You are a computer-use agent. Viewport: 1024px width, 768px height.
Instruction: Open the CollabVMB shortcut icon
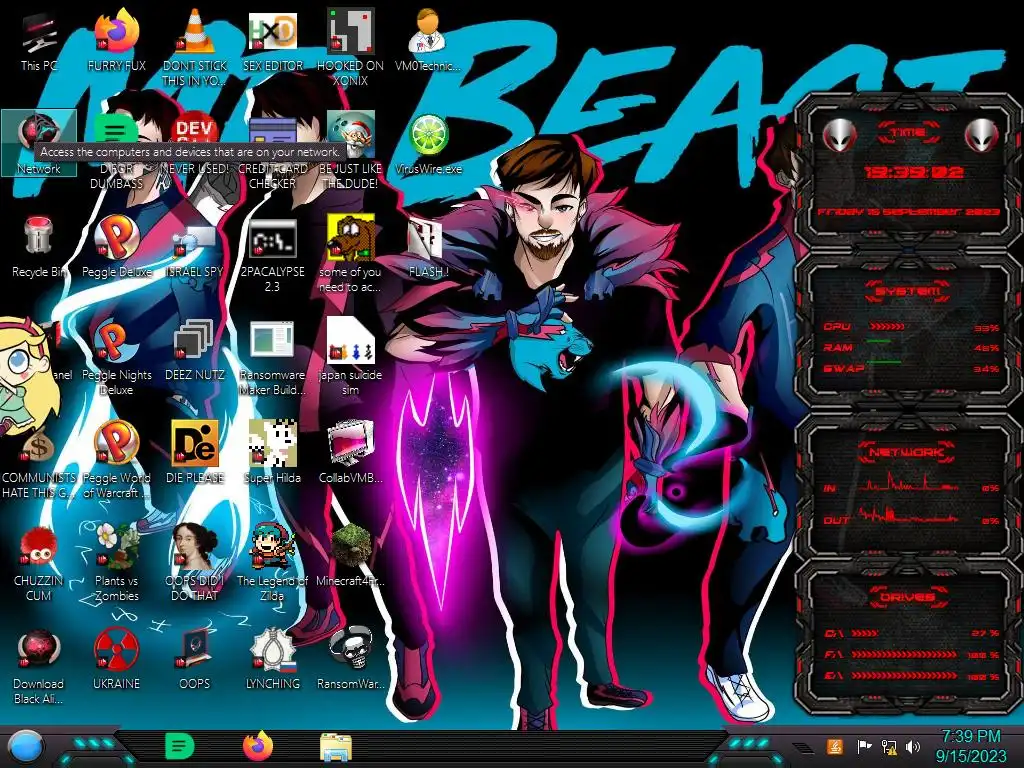(351, 453)
